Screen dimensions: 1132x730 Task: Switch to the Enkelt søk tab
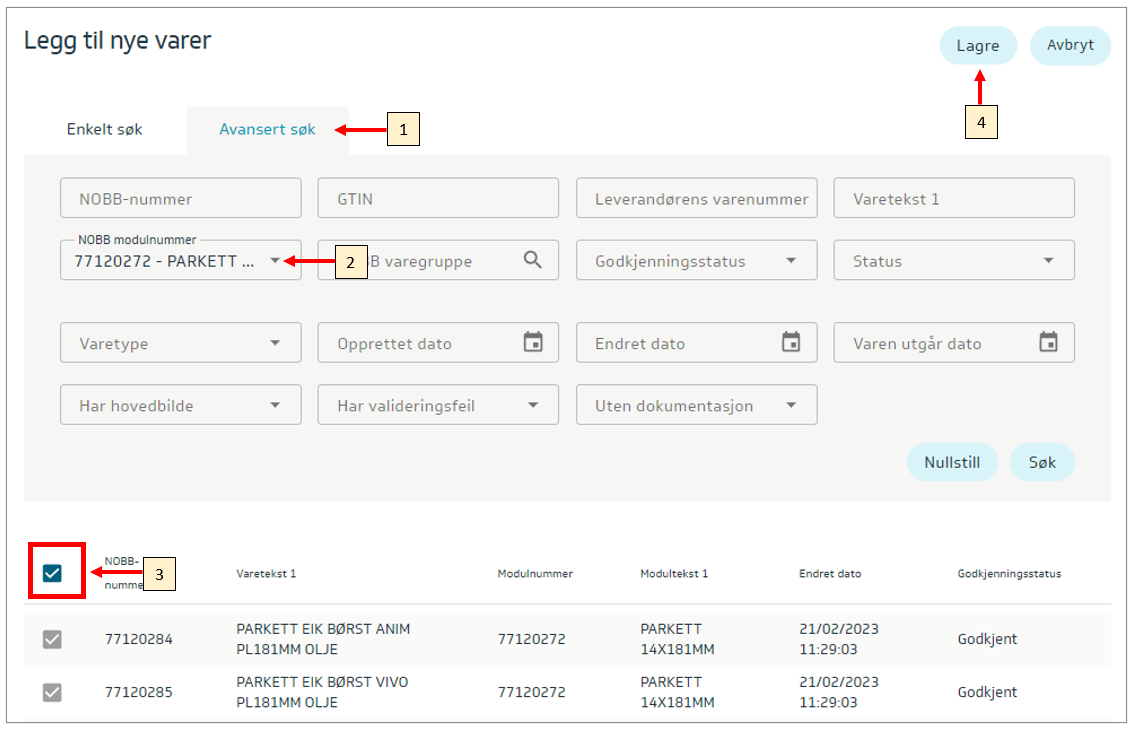[105, 130]
